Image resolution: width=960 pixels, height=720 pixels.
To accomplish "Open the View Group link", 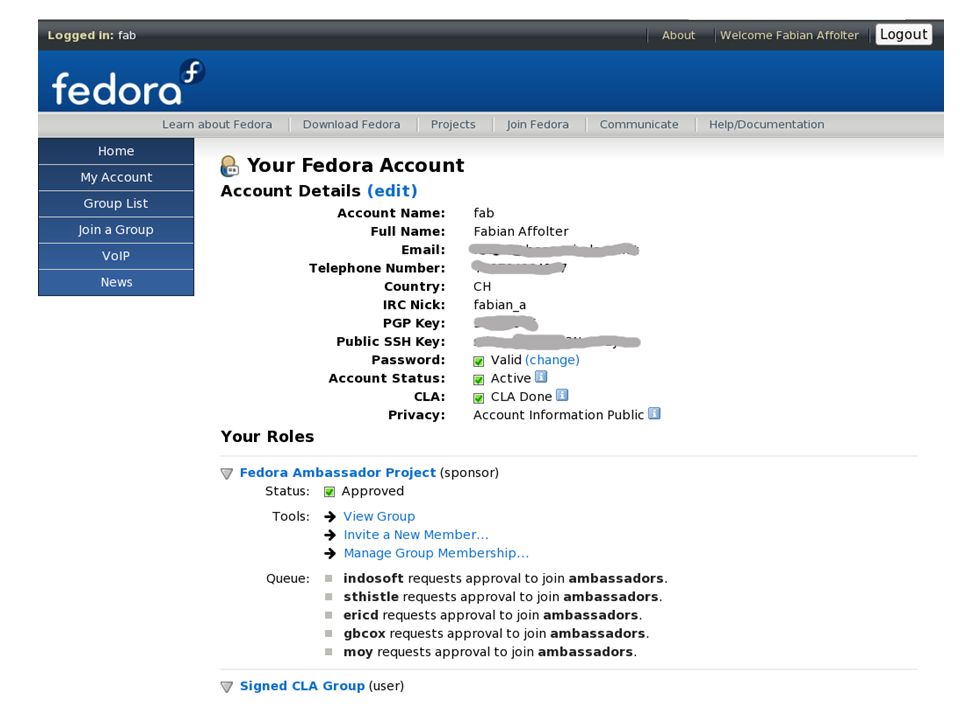I will [379, 516].
